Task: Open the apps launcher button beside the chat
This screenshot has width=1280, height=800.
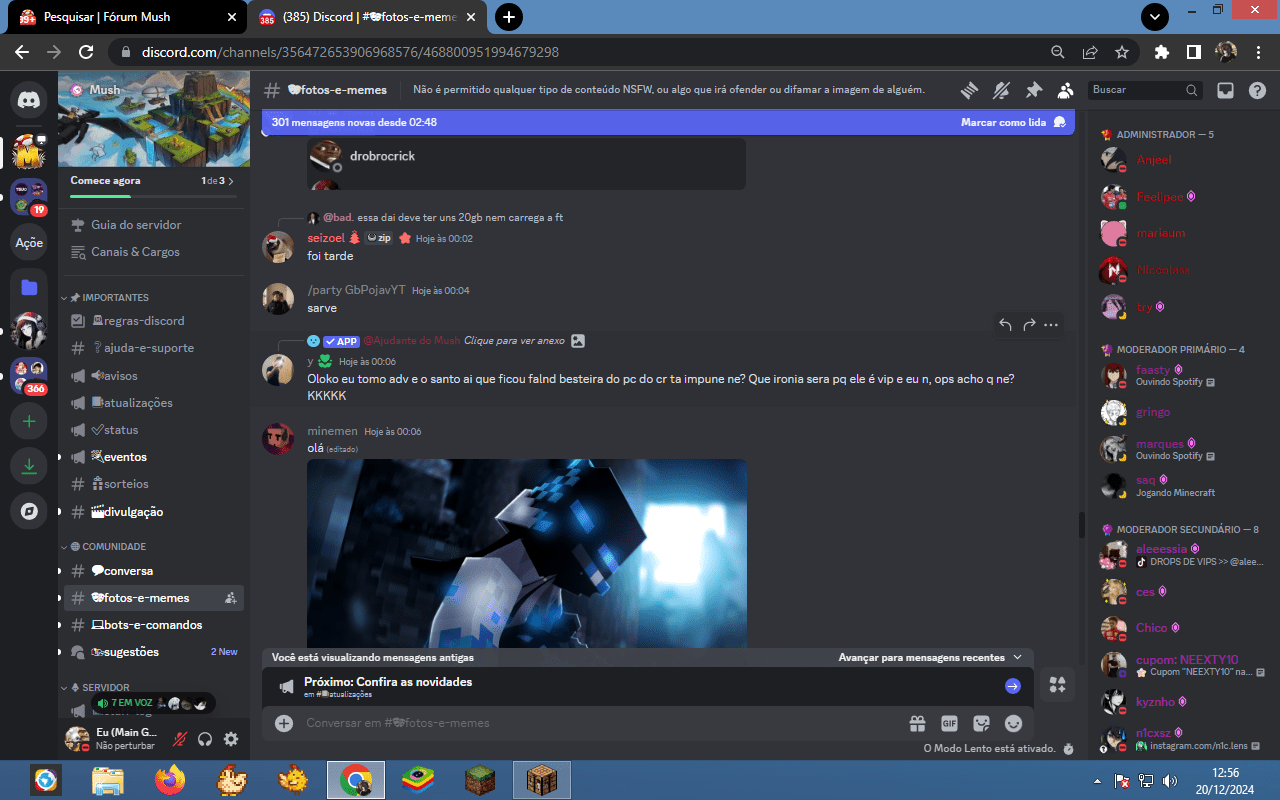Action: pyautogui.click(x=1058, y=685)
